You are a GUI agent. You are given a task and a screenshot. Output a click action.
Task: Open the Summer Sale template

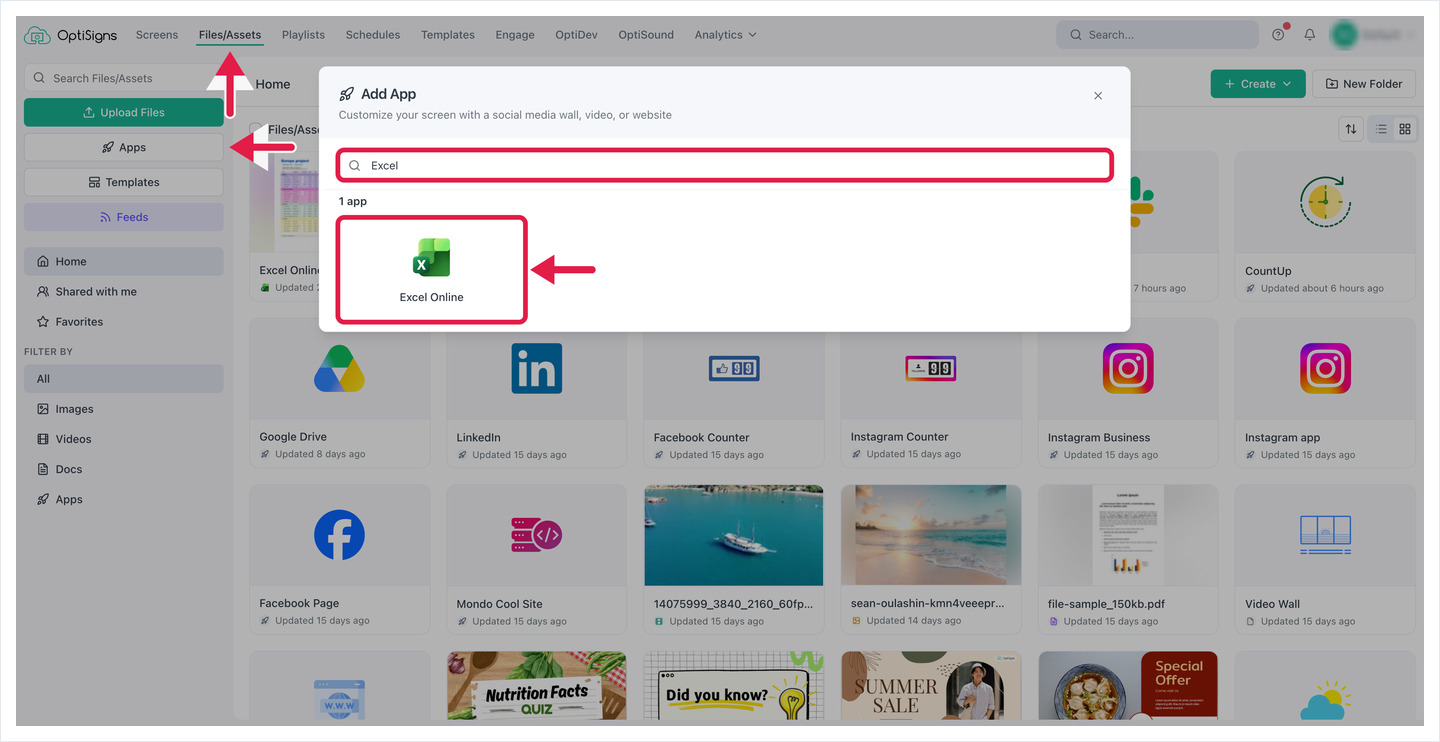tap(931, 686)
